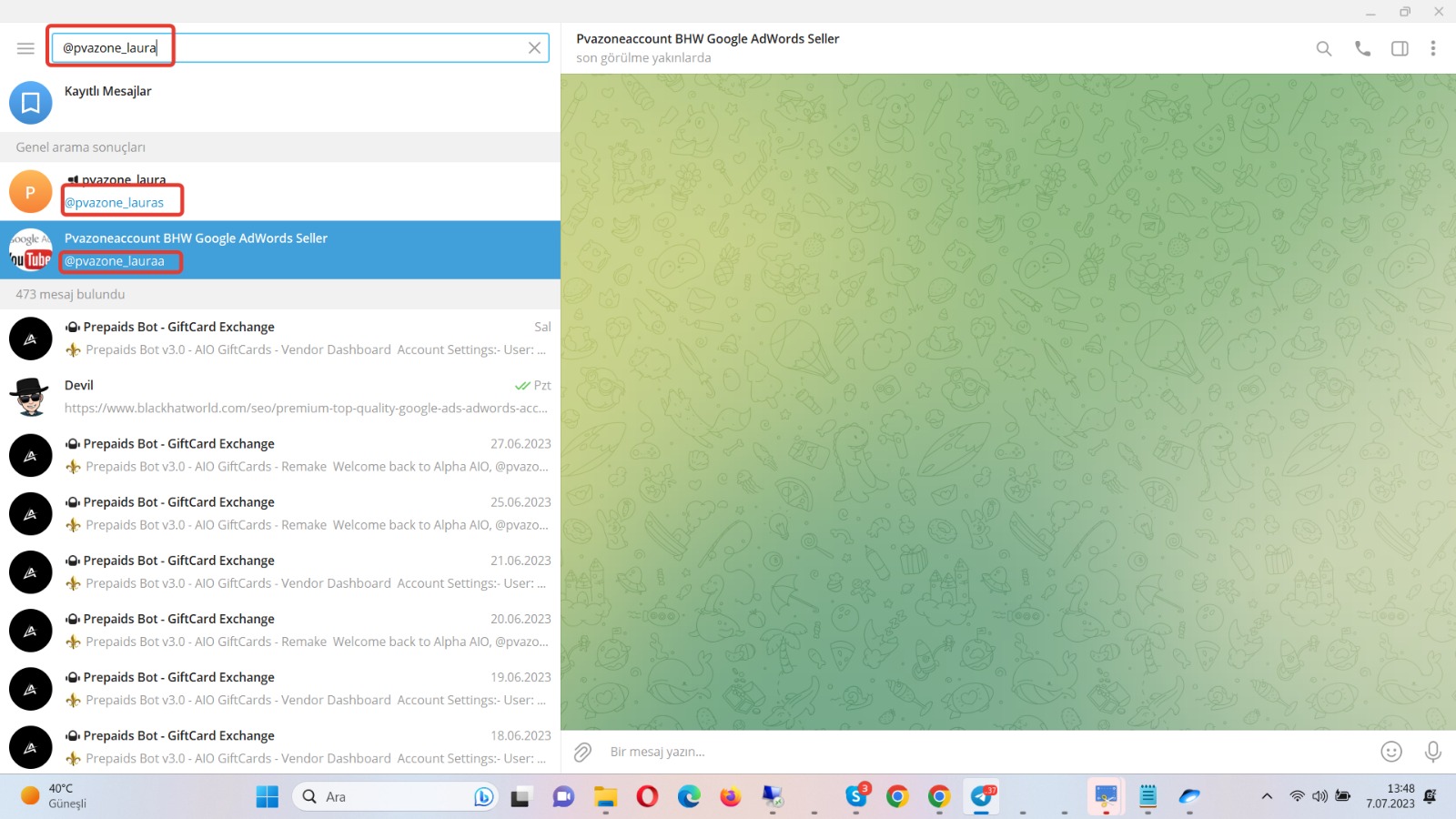The height and width of the screenshot is (819, 1456).
Task: Click the YouTube avatar of Pvazoneaccount result
Action: (x=31, y=250)
